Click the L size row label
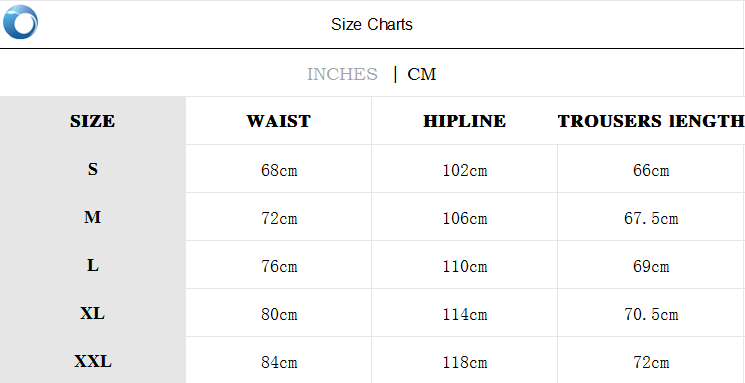 (93, 265)
